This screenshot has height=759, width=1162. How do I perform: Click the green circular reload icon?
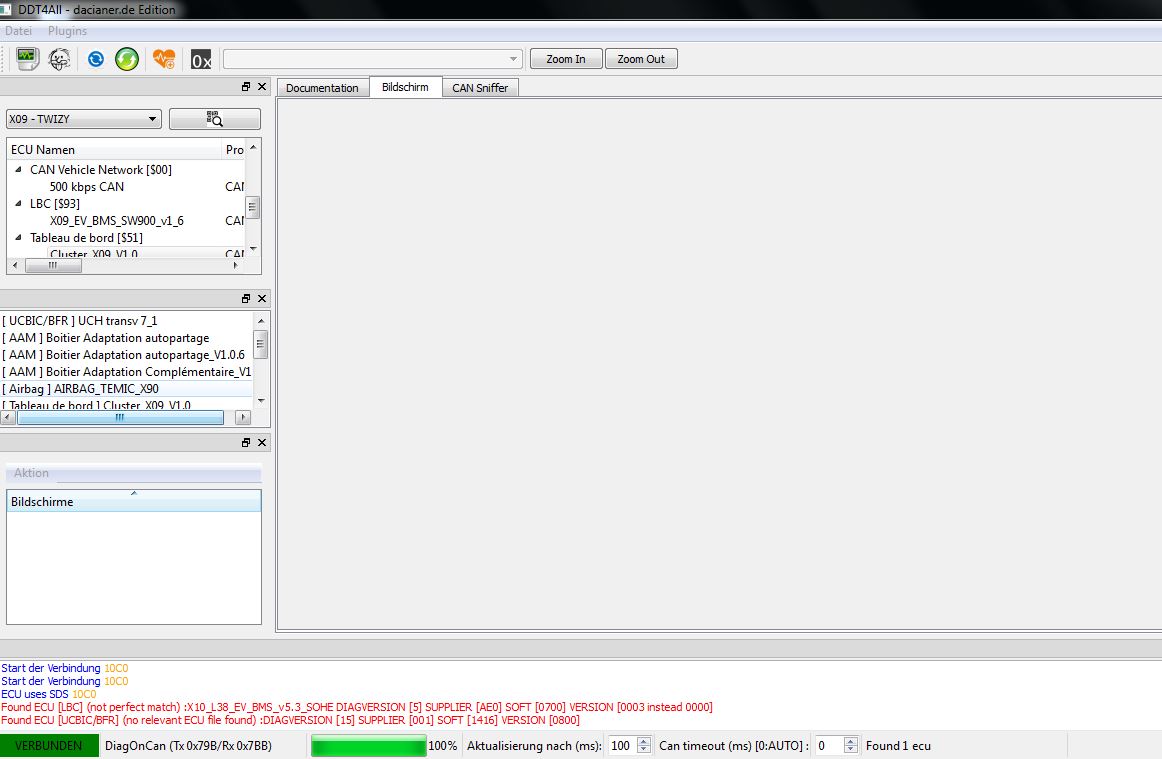click(x=127, y=59)
